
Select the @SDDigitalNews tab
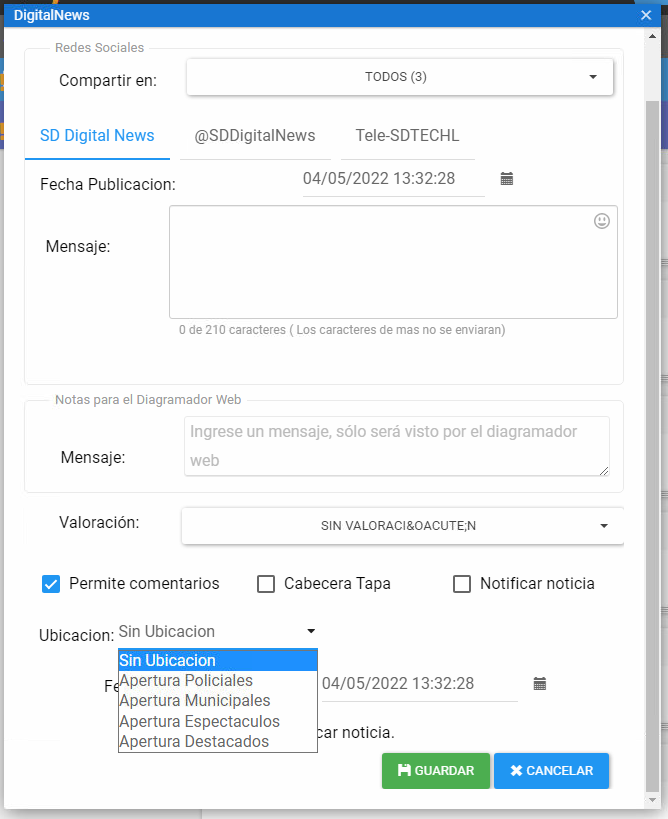point(255,136)
